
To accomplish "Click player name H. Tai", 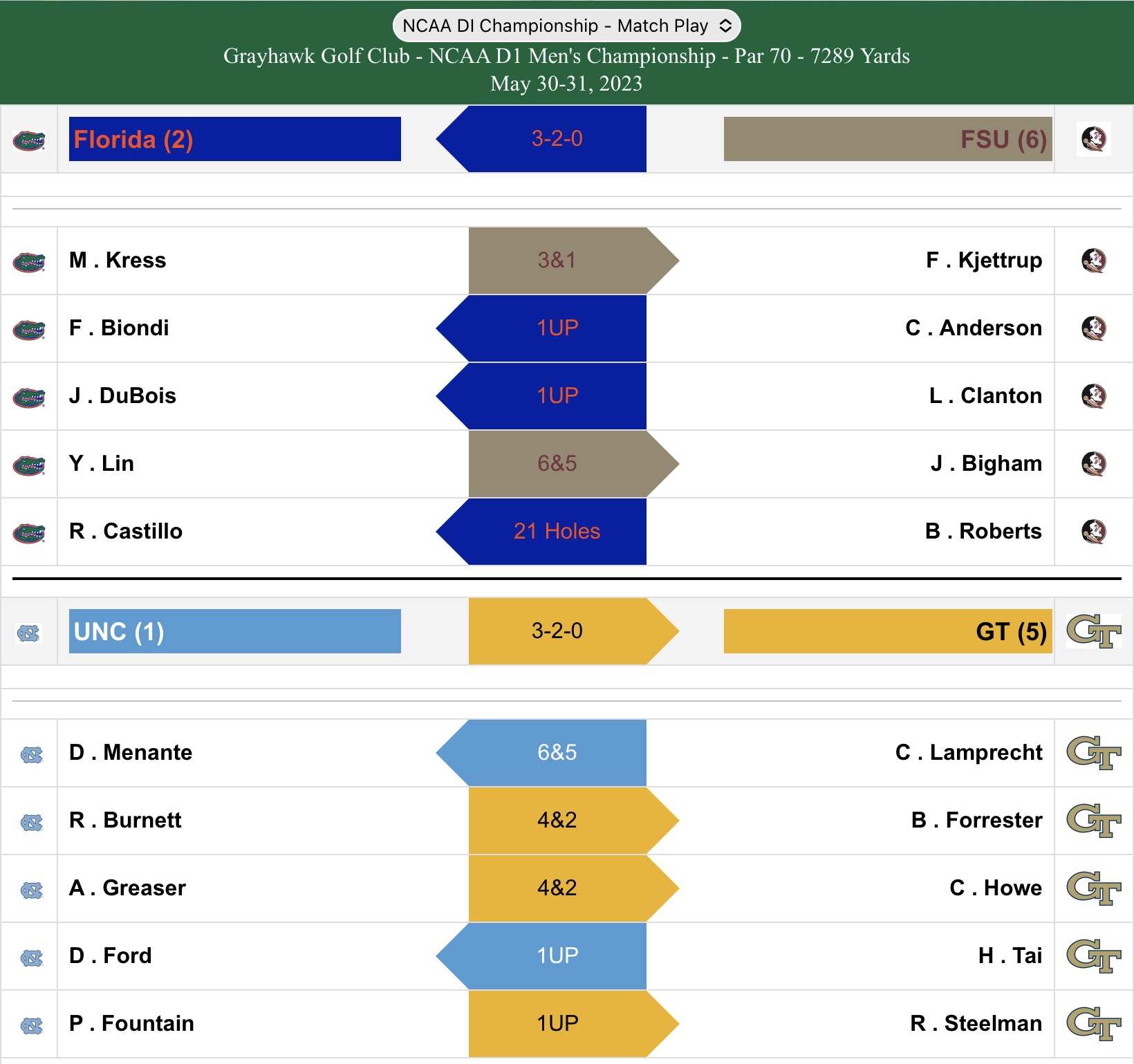I will 1010,956.
